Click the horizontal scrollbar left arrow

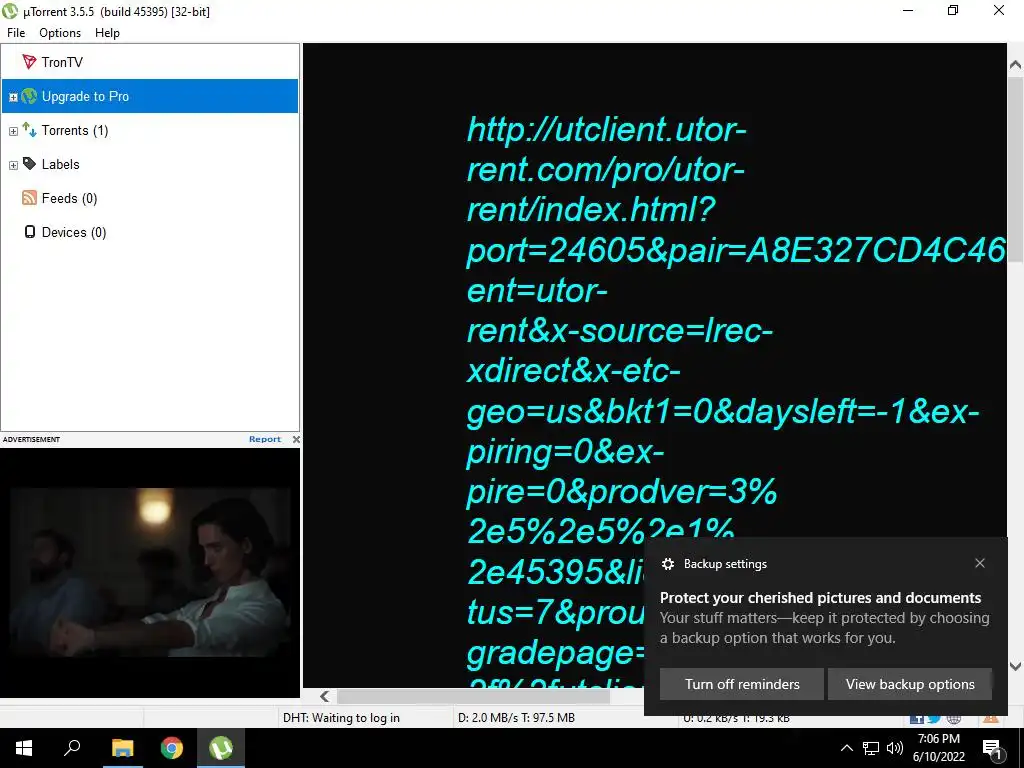(x=325, y=696)
